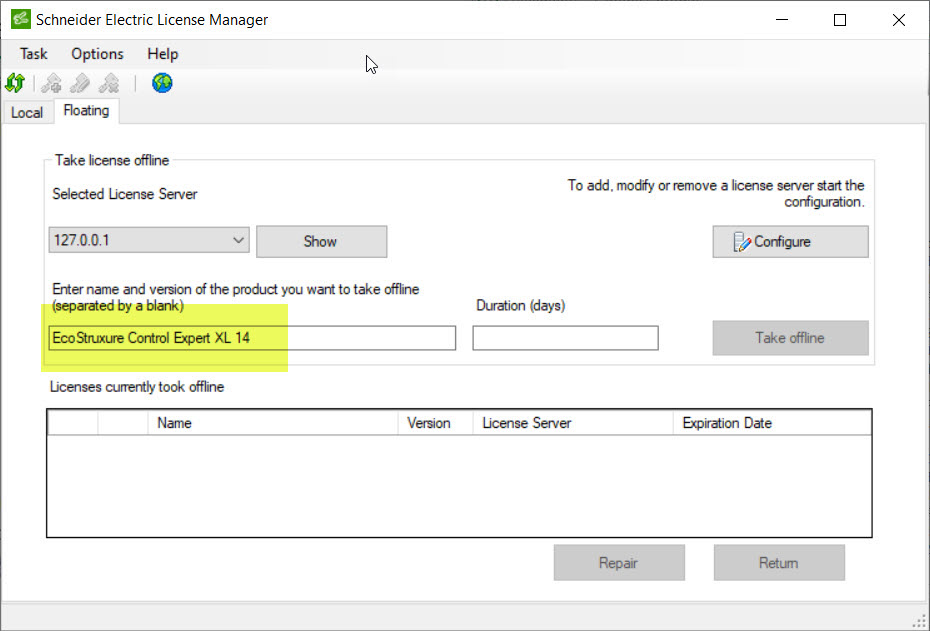930x631 pixels.
Task: Click the green refresh arrows toolbar icon
Action: [15, 83]
